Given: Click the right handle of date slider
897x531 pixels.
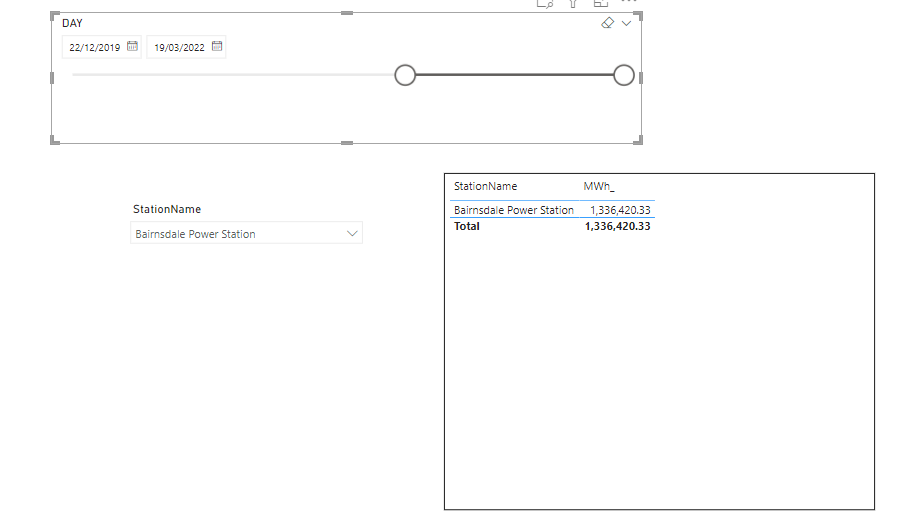Looking at the screenshot, I should pyautogui.click(x=624, y=75).
